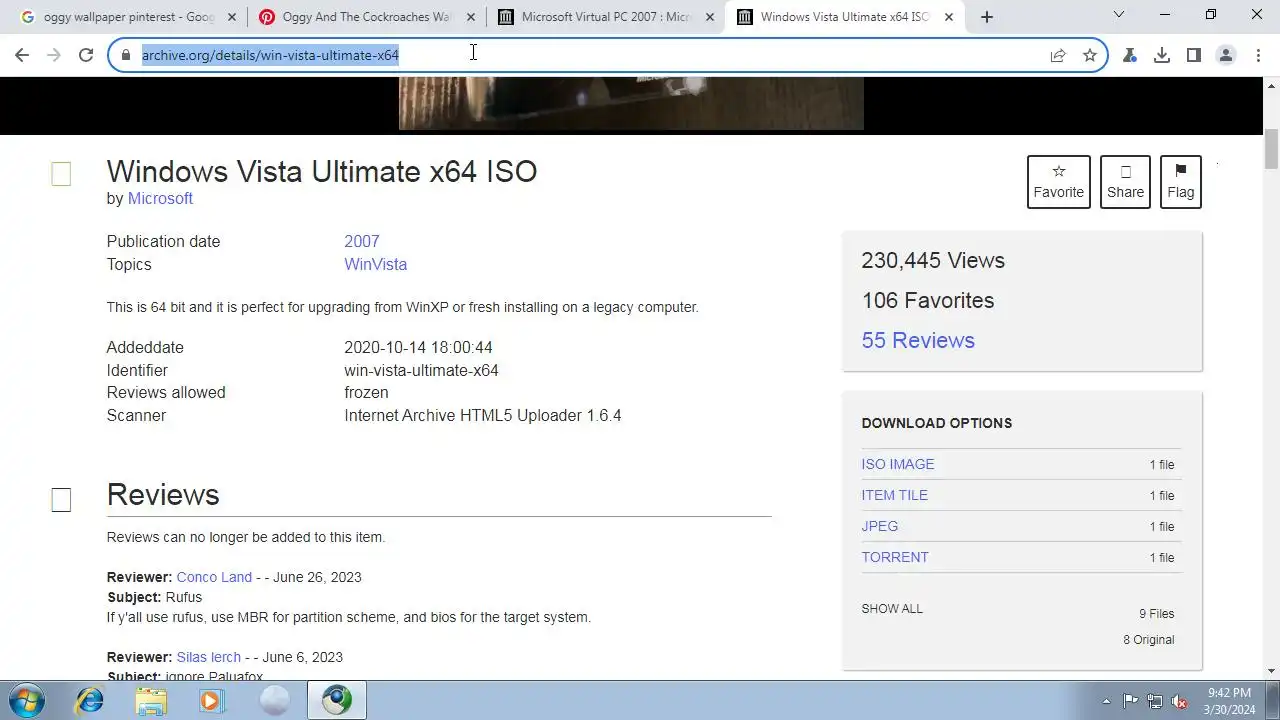Show hidden system tray icons
The height and width of the screenshot is (720, 1280).
pyautogui.click(x=1106, y=701)
